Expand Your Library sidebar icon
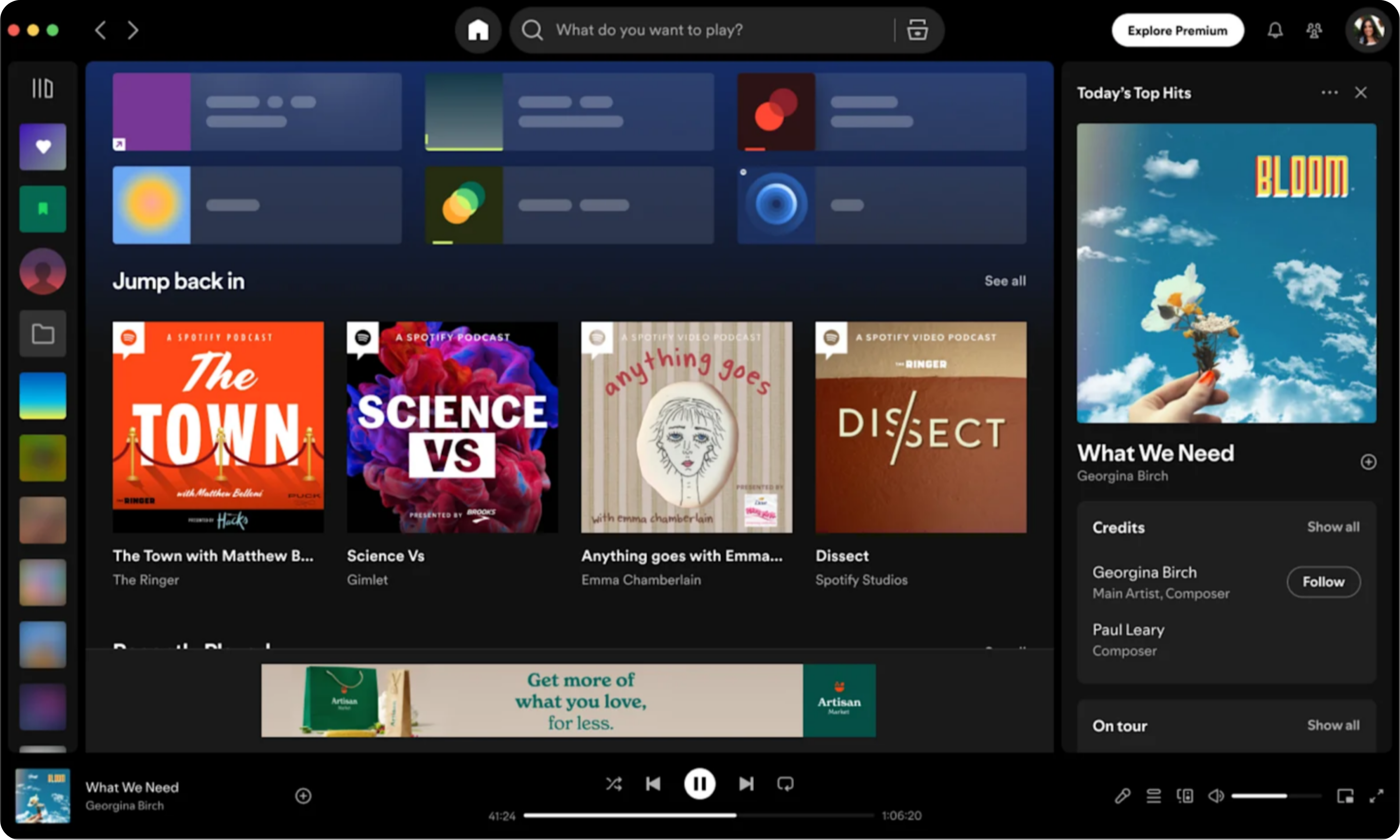 point(42,88)
